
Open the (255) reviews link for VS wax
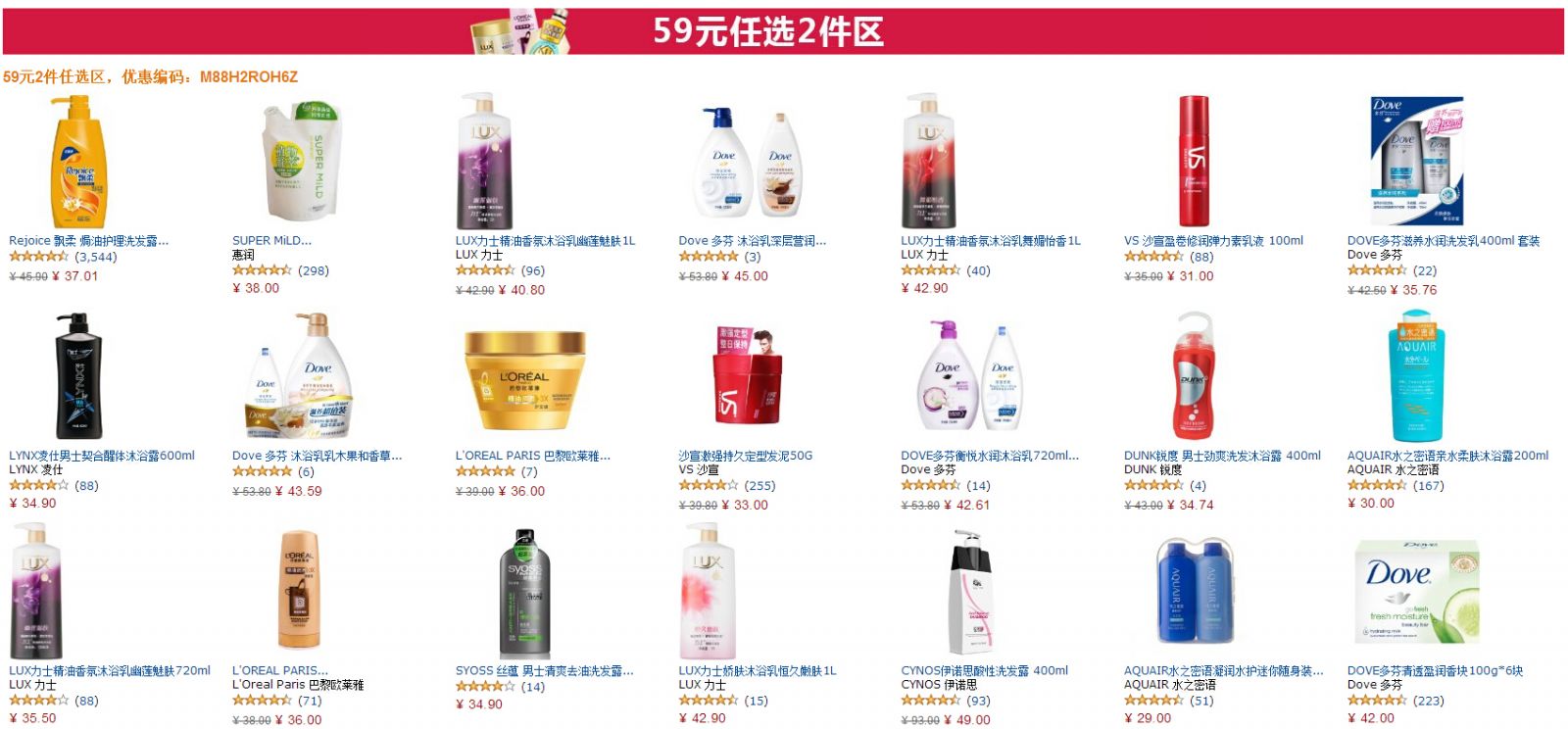click(x=759, y=485)
